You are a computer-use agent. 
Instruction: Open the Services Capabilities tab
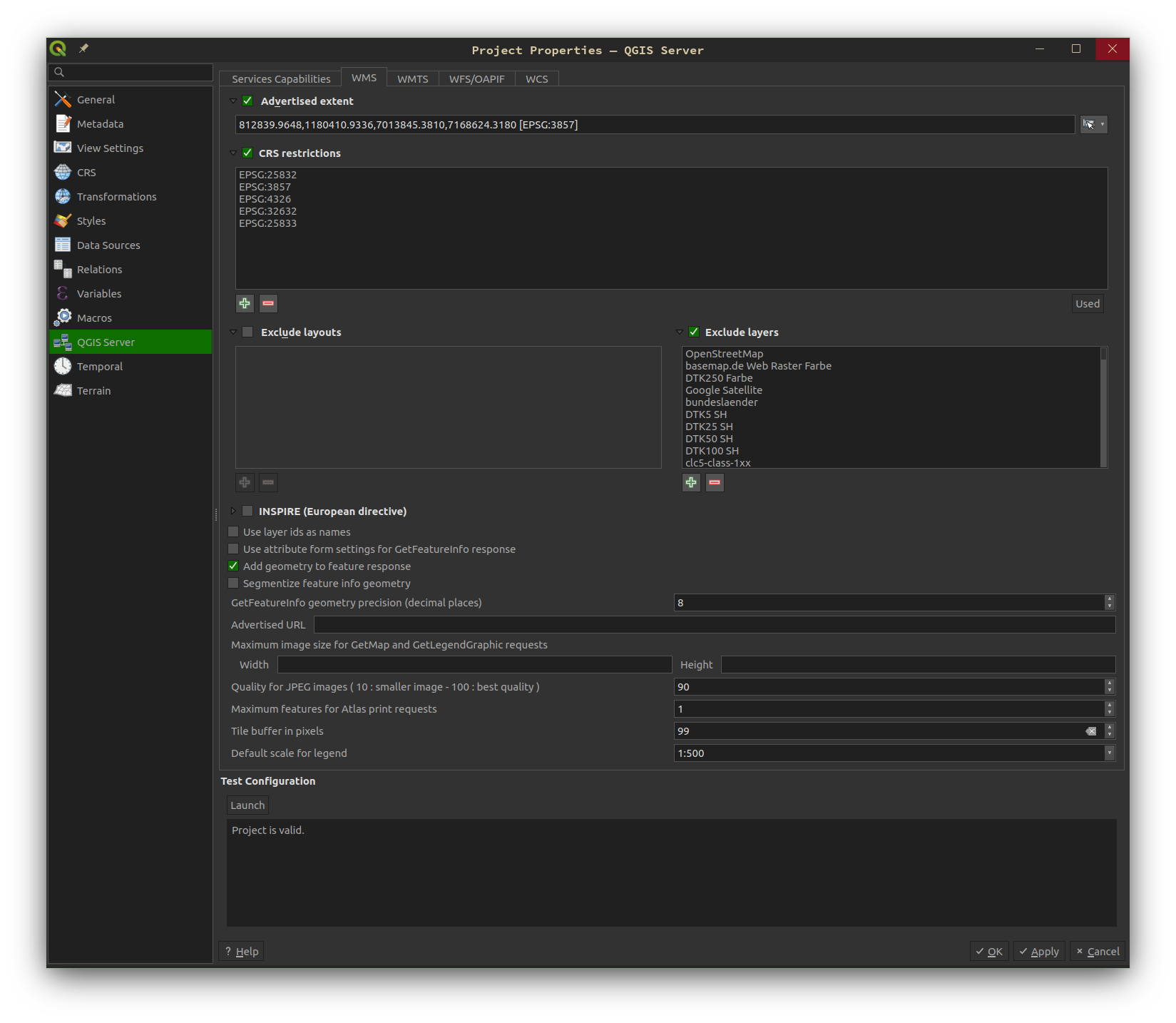tap(281, 78)
